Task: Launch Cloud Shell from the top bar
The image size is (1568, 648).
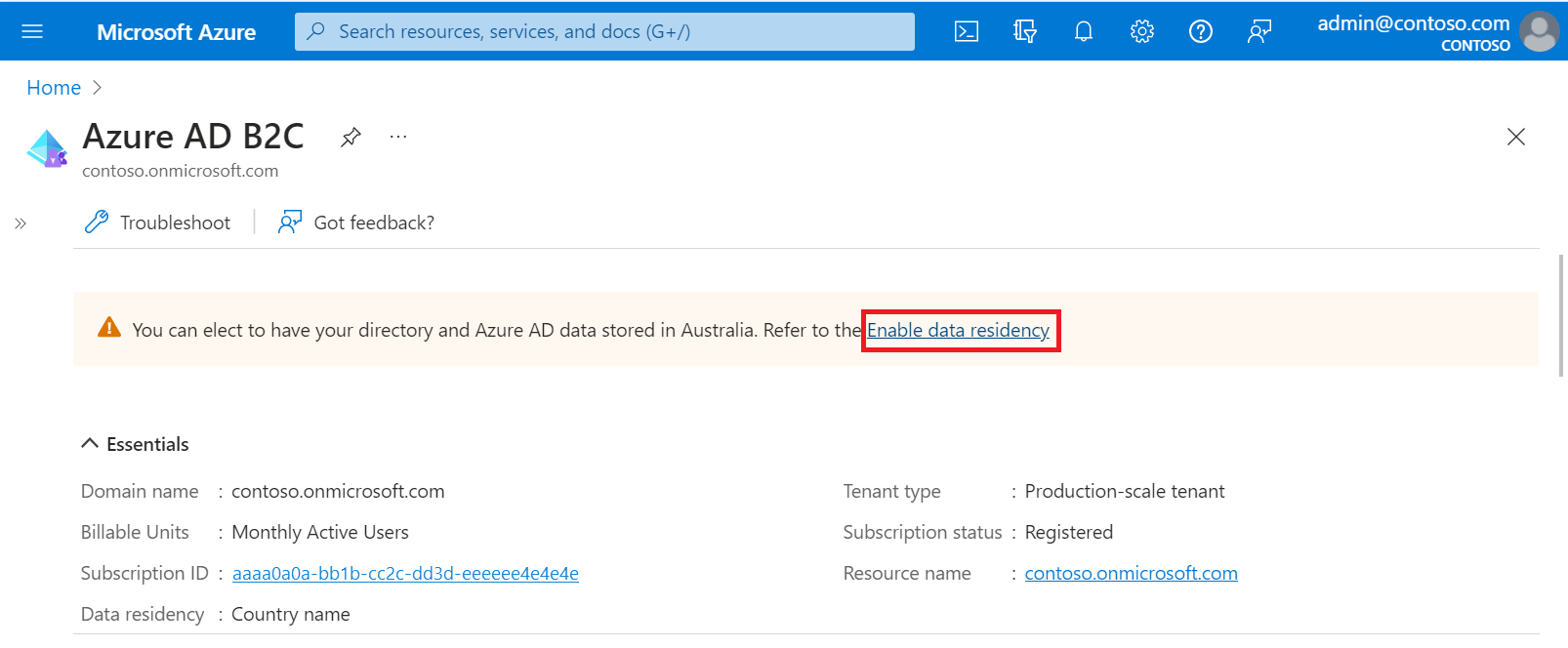Action: [966, 31]
